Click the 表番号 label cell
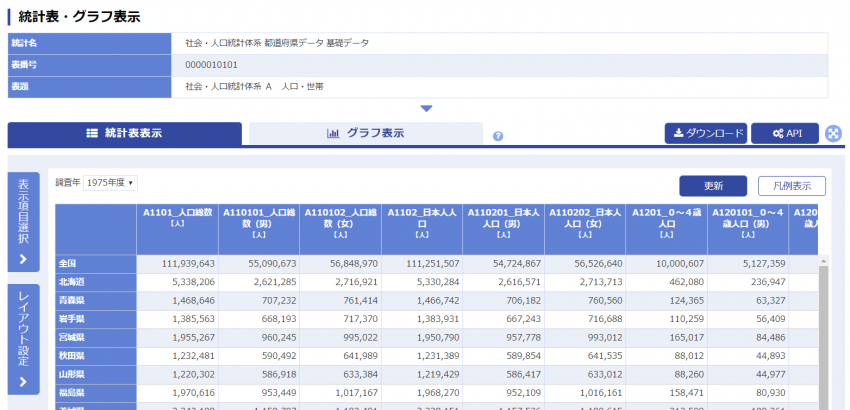850x410 pixels. 89,65
